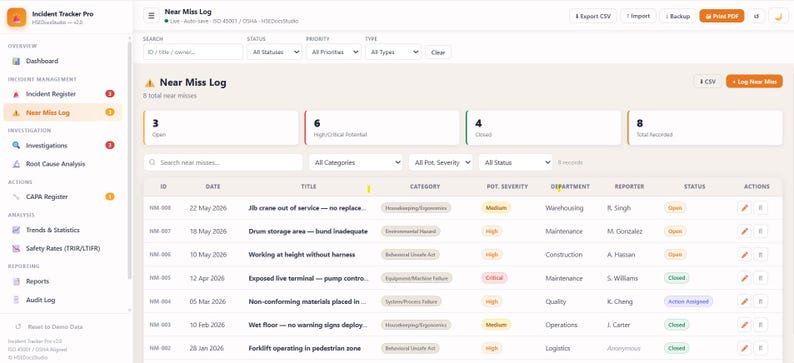
Task: Click the Dashboard chart icon
Action: 16,61
